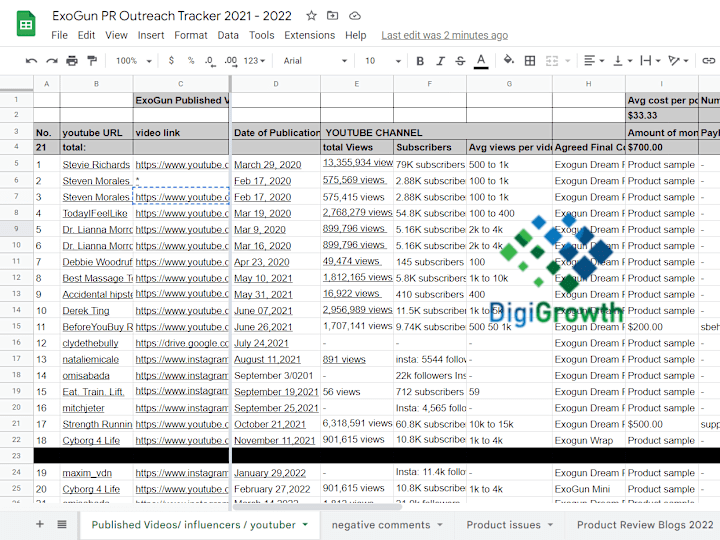Screen dimensions: 720x540
Task: Activate the Paint format roller icon
Action: coord(92,61)
